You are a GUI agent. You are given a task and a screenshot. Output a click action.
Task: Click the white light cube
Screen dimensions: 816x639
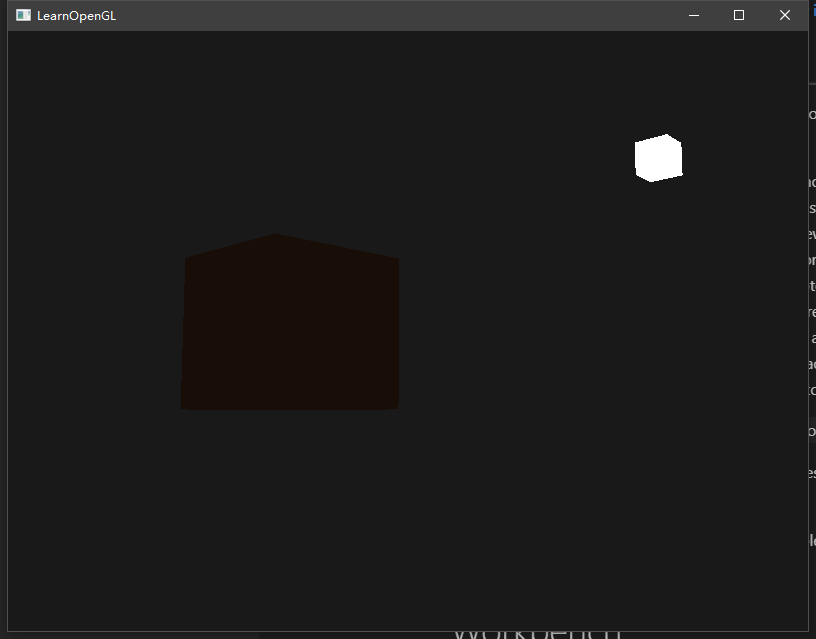coord(658,158)
